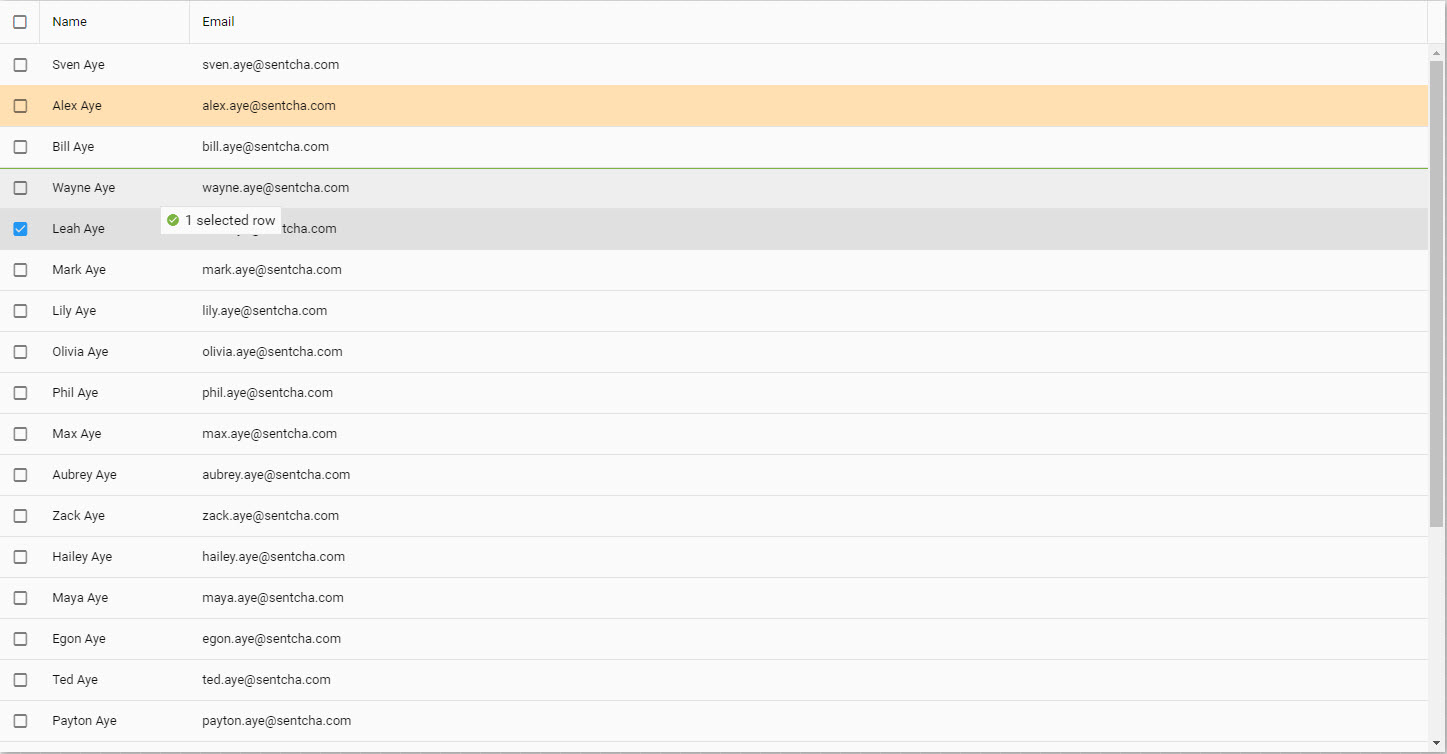Click the Name column header
Screen dimensions: 1447x754
tap(70, 22)
